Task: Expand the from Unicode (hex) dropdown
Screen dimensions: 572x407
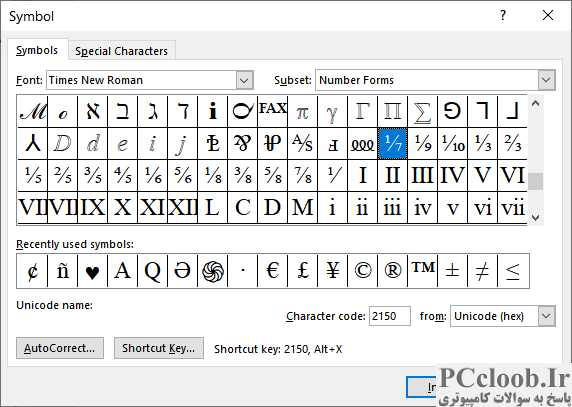Action: point(546,316)
